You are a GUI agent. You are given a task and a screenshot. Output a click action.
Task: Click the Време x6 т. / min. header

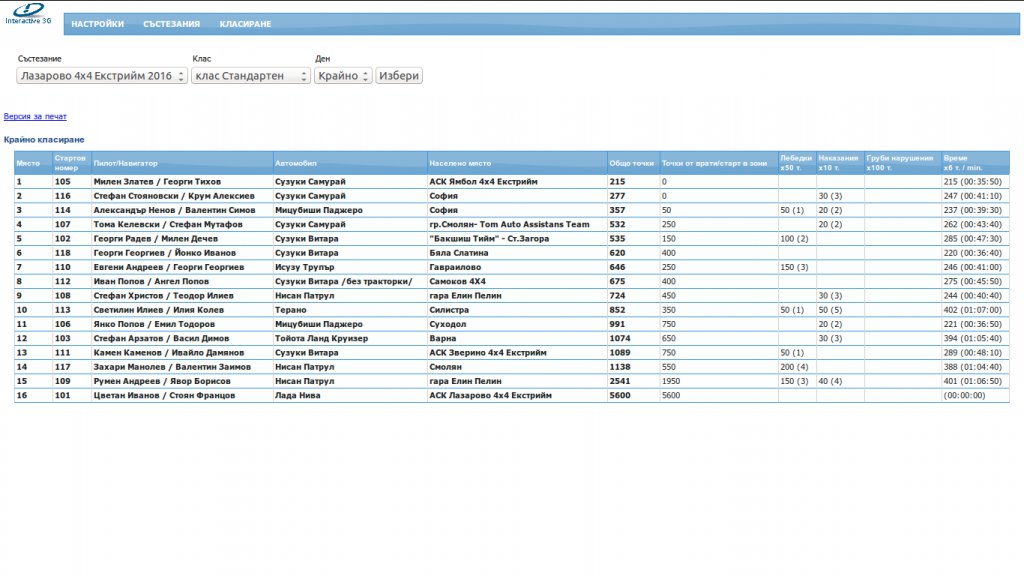[975, 163]
